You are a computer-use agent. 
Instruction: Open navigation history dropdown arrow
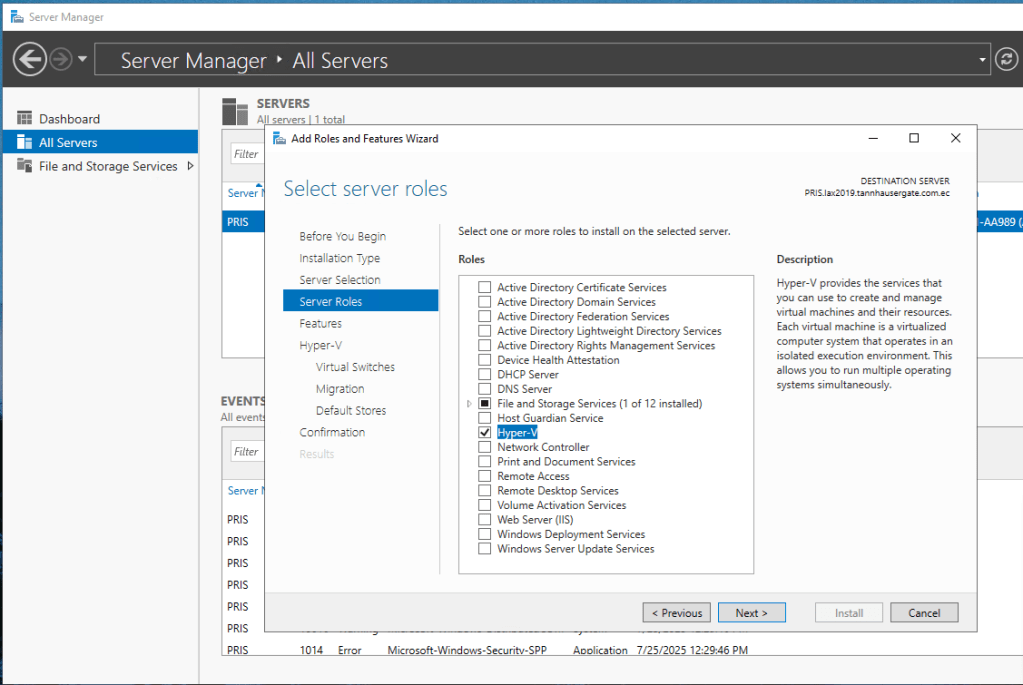(82, 60)
